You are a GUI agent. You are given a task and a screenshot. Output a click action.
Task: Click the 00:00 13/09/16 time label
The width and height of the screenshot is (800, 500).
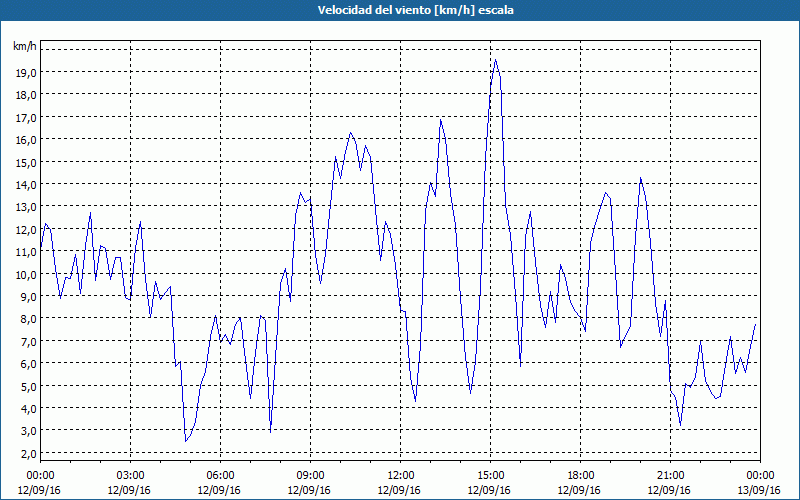pos(760,483)
